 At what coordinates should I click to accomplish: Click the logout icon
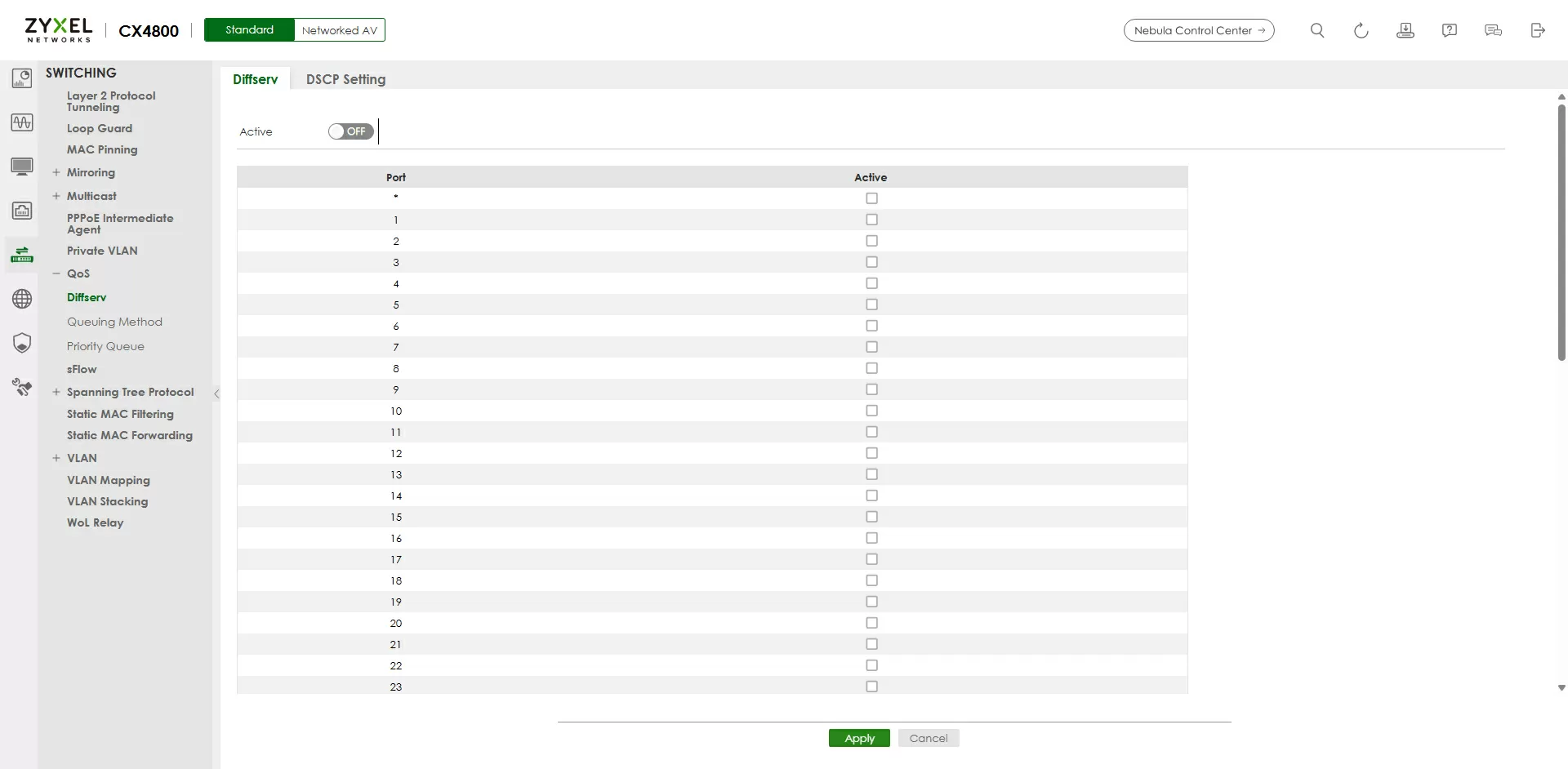coord(1537,30)
